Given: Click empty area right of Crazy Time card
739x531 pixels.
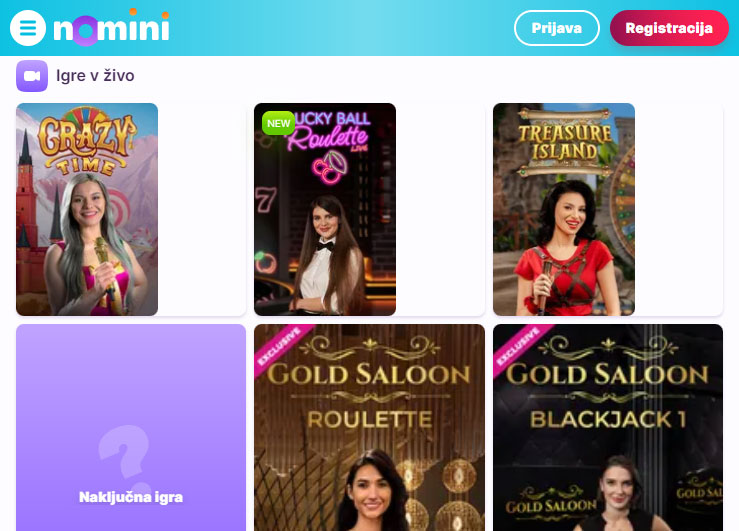Looking at the screenshot, I should coord(202,209).
